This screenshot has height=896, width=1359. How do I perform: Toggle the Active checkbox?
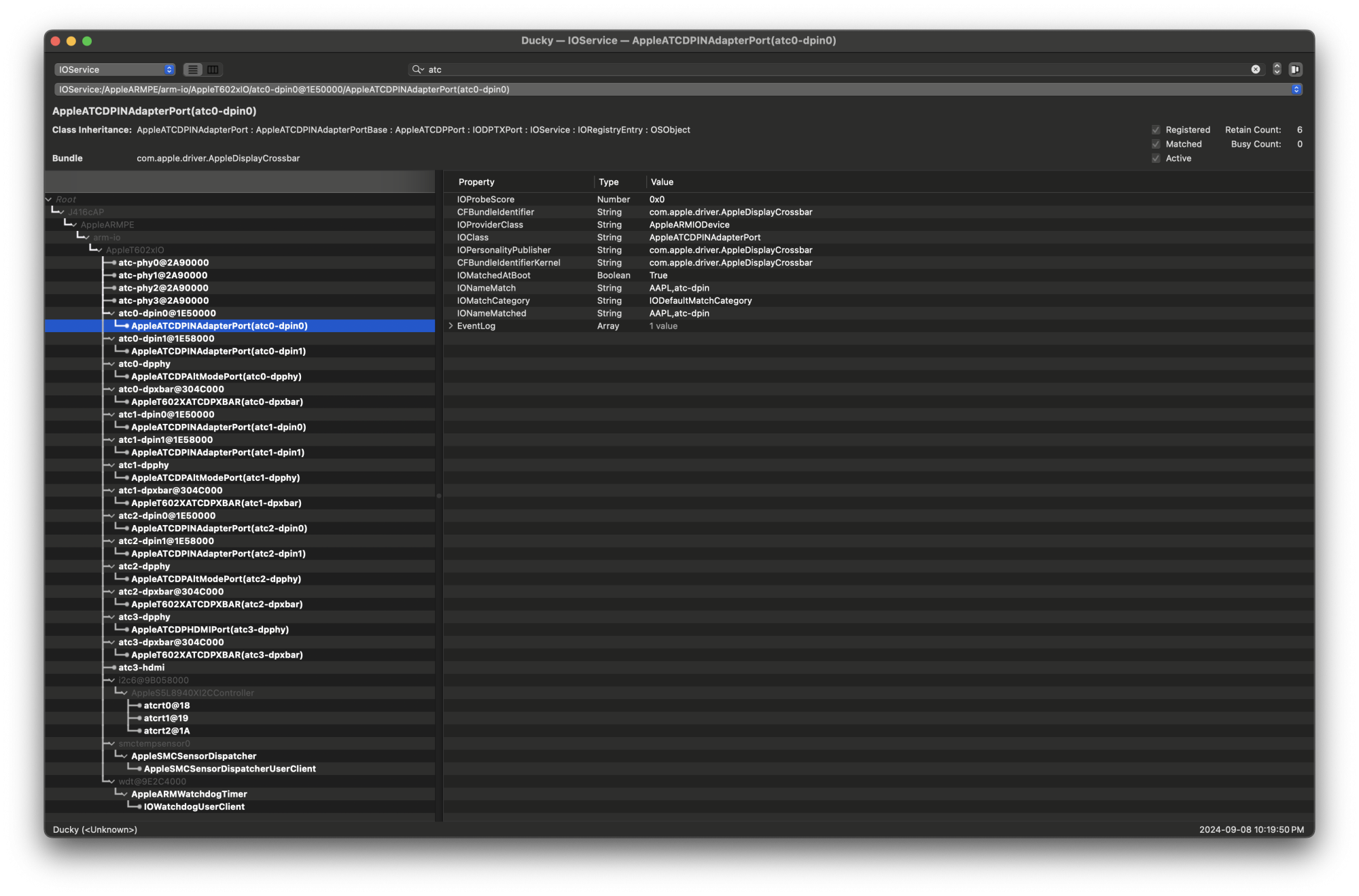pyautogui.click(x=1156, y=158)
